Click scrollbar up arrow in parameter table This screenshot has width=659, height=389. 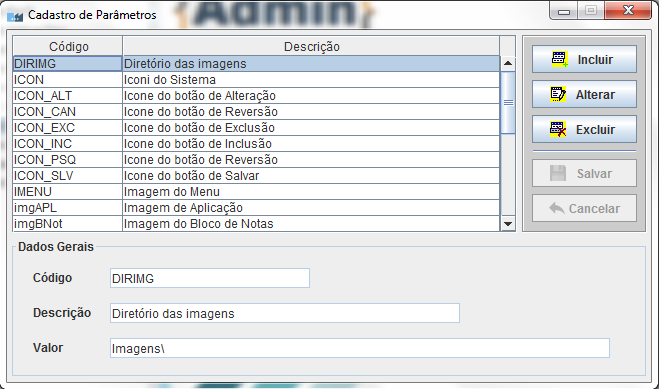tap(508, 63)
